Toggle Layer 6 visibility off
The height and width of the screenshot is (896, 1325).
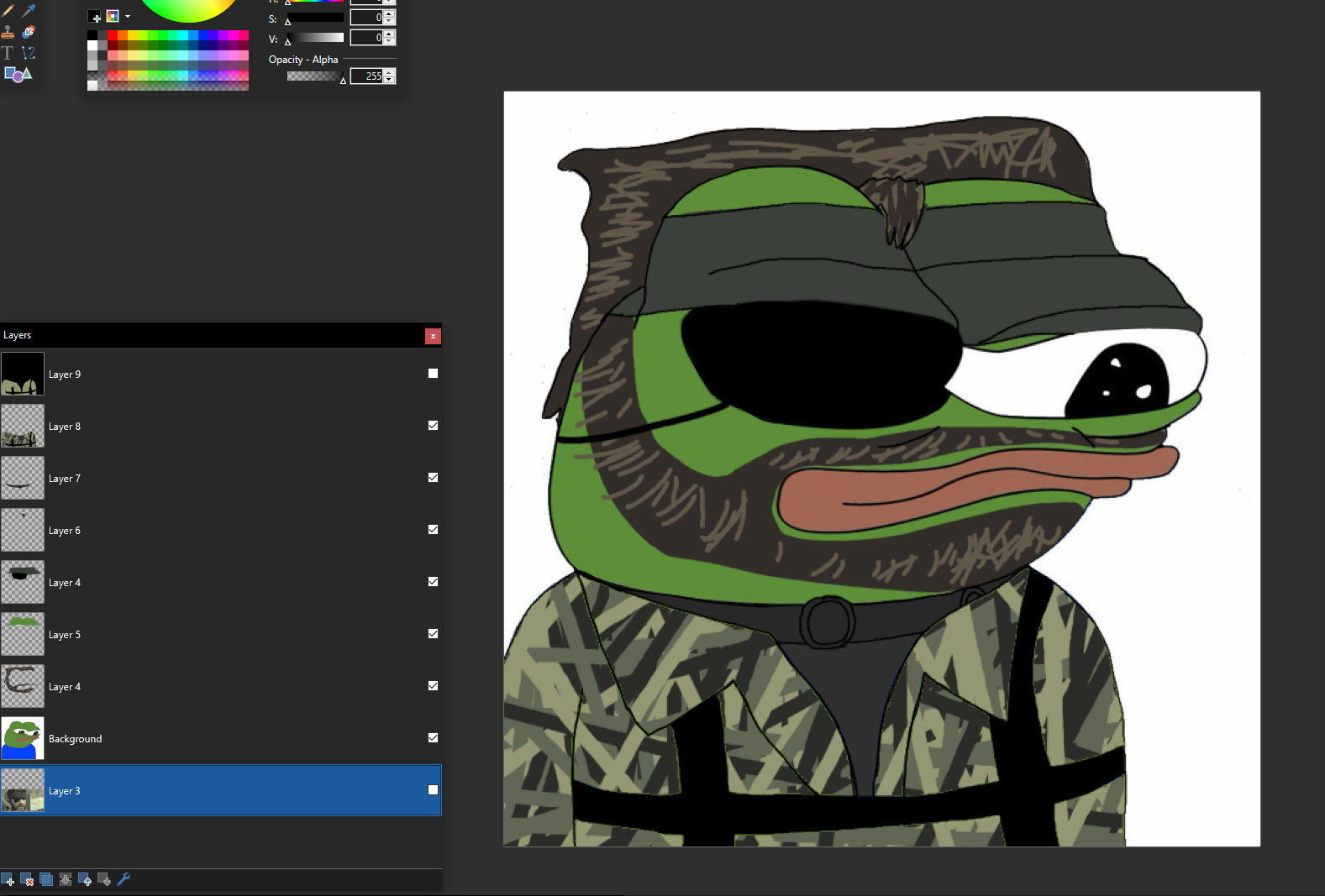tap(433, 530)
